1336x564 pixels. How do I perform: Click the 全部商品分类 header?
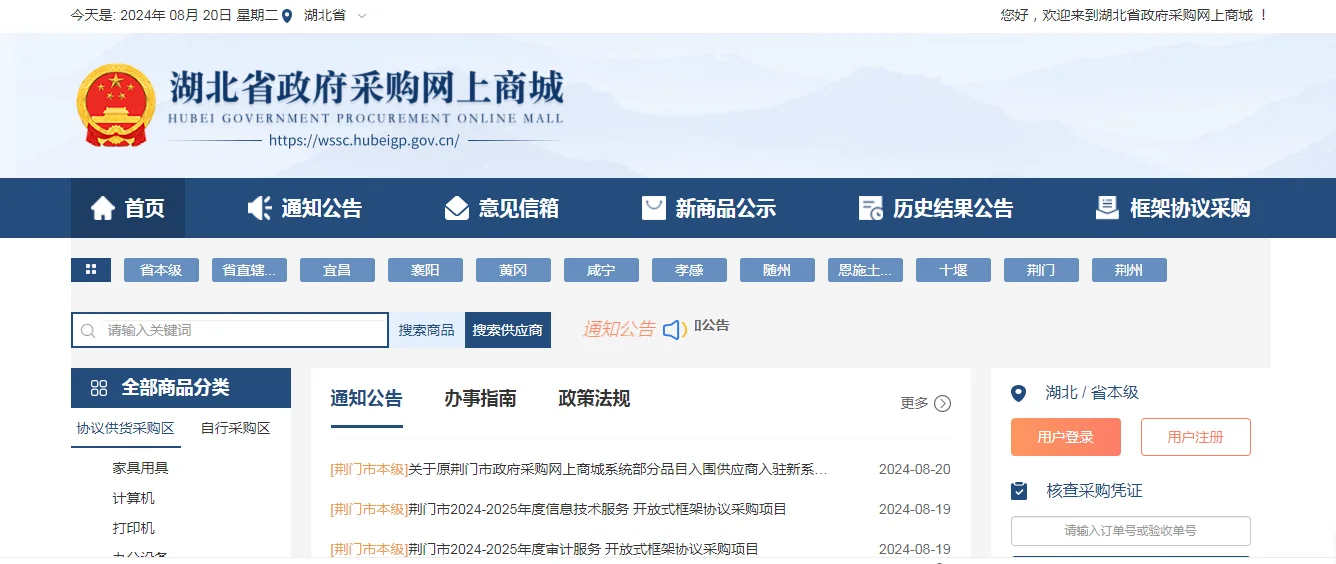pyautogui.click(x=181, y=388)
